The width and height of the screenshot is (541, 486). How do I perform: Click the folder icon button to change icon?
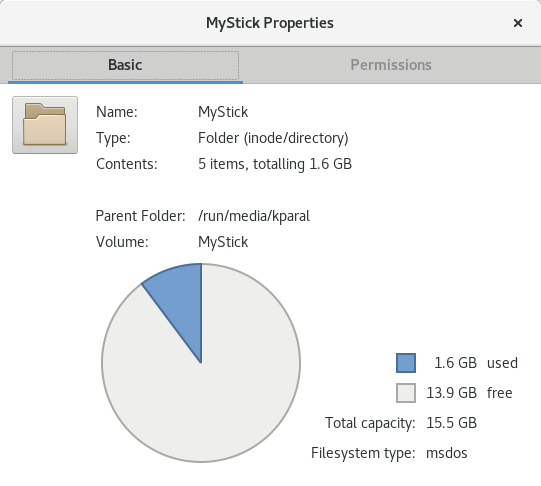click(45, 125)
